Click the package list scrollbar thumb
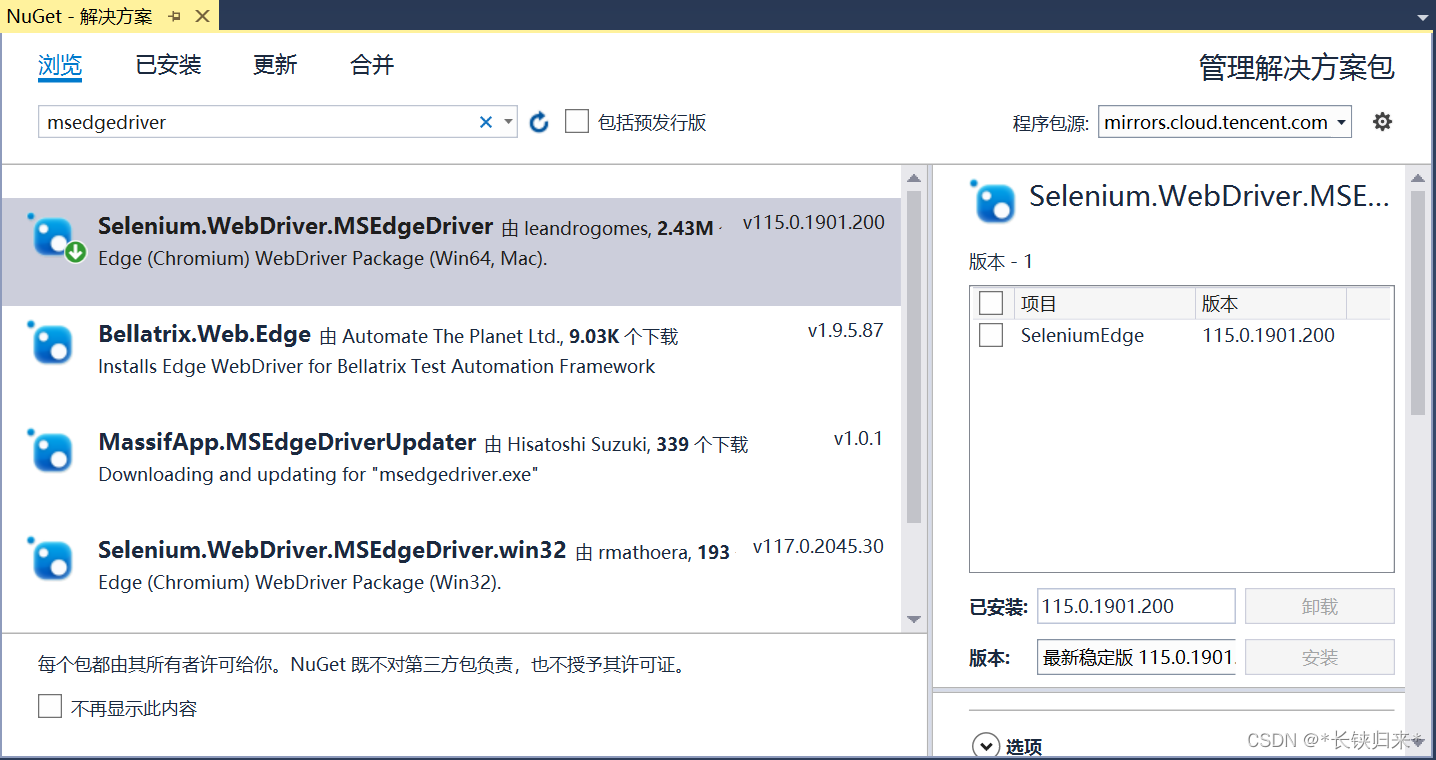 pos(913,357)
